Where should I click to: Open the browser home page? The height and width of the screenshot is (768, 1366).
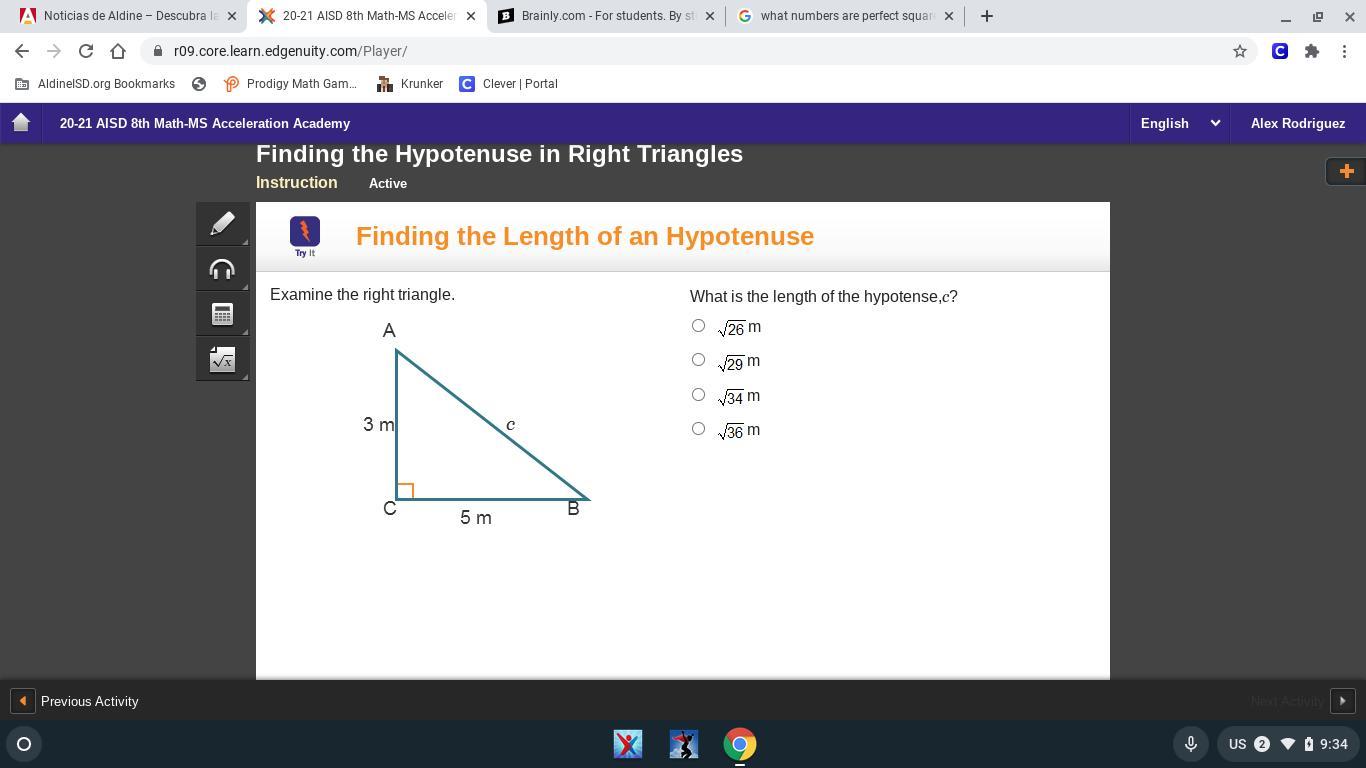pyautogui.click(x=118, y=51)
